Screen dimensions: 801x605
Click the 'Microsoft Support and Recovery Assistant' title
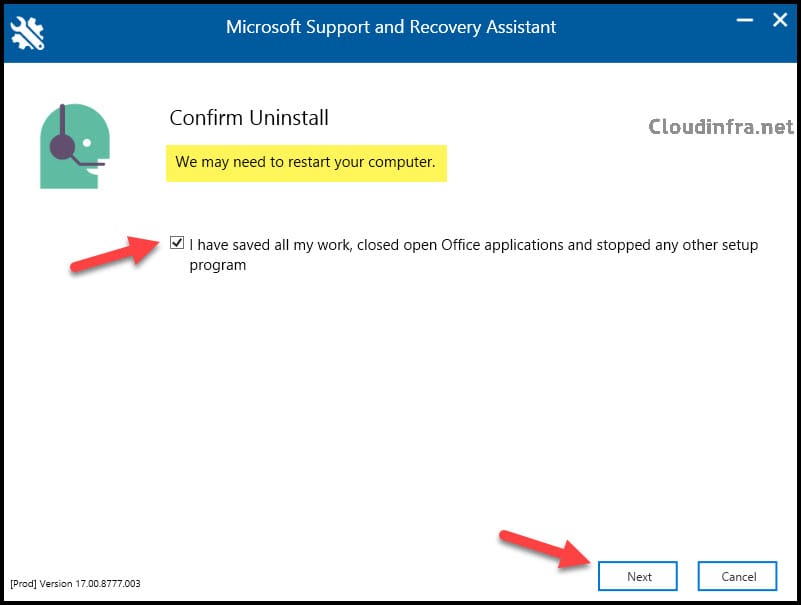391,27
